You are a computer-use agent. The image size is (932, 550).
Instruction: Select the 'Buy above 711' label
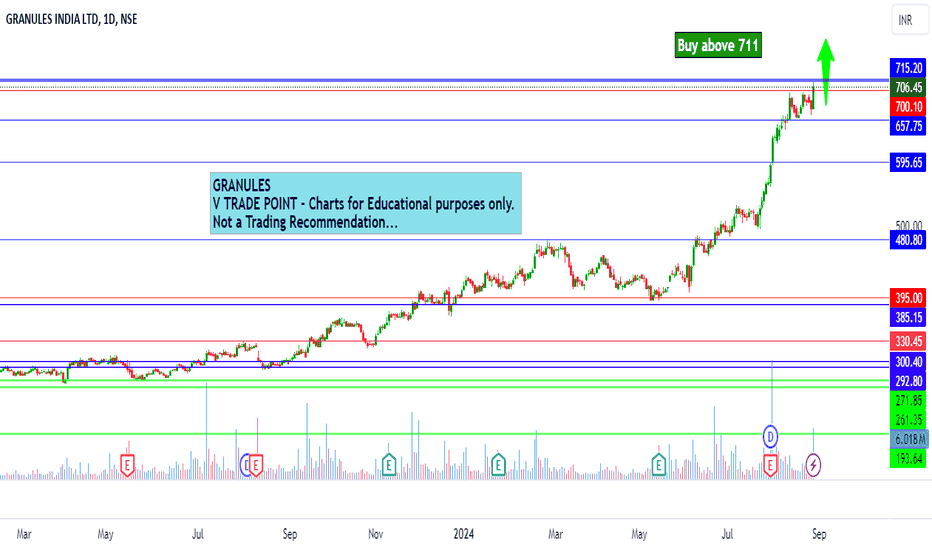point(718,45)
